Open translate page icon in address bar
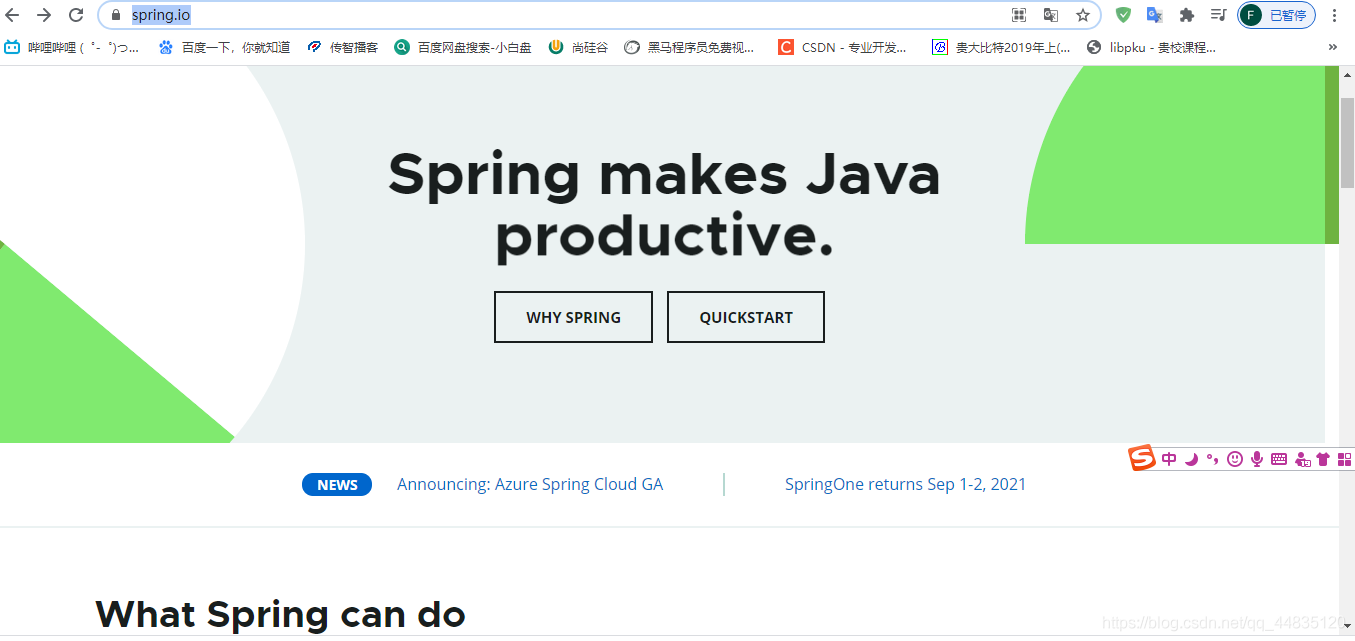This screenshot has width=1355, height=641. [1051, 15]
